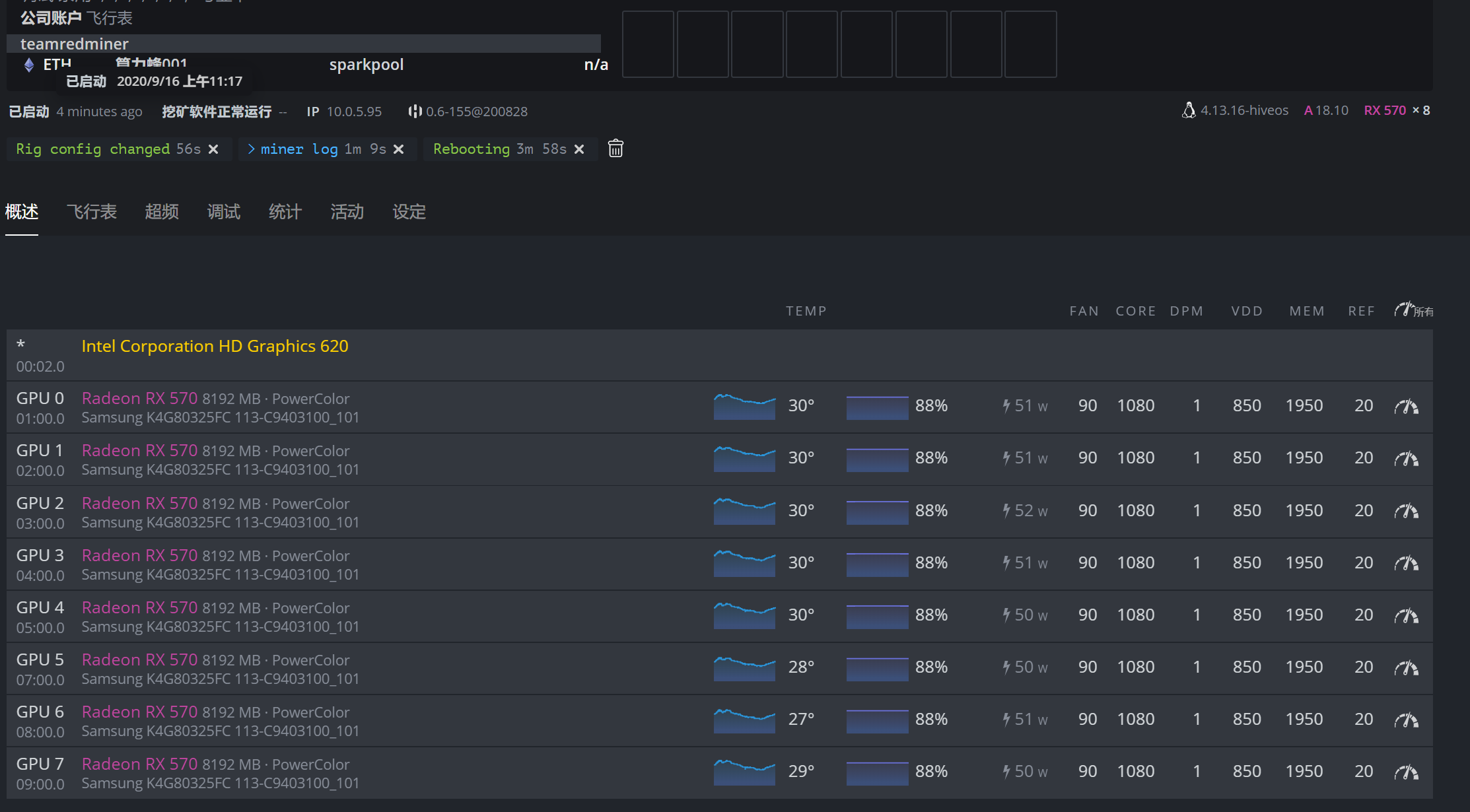Click the GPU 4 fan speed bar
This screenshot has width=1470, height=812.
(877, 616)
